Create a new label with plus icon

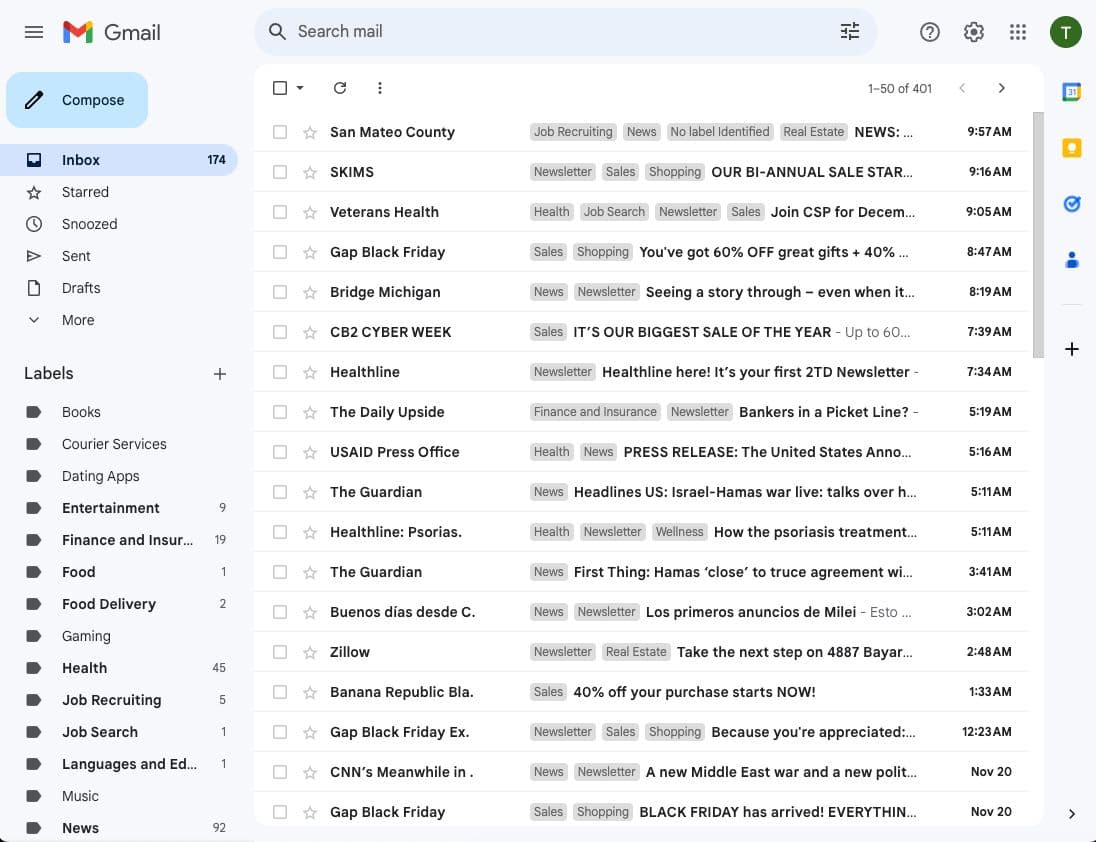(219, 374)
